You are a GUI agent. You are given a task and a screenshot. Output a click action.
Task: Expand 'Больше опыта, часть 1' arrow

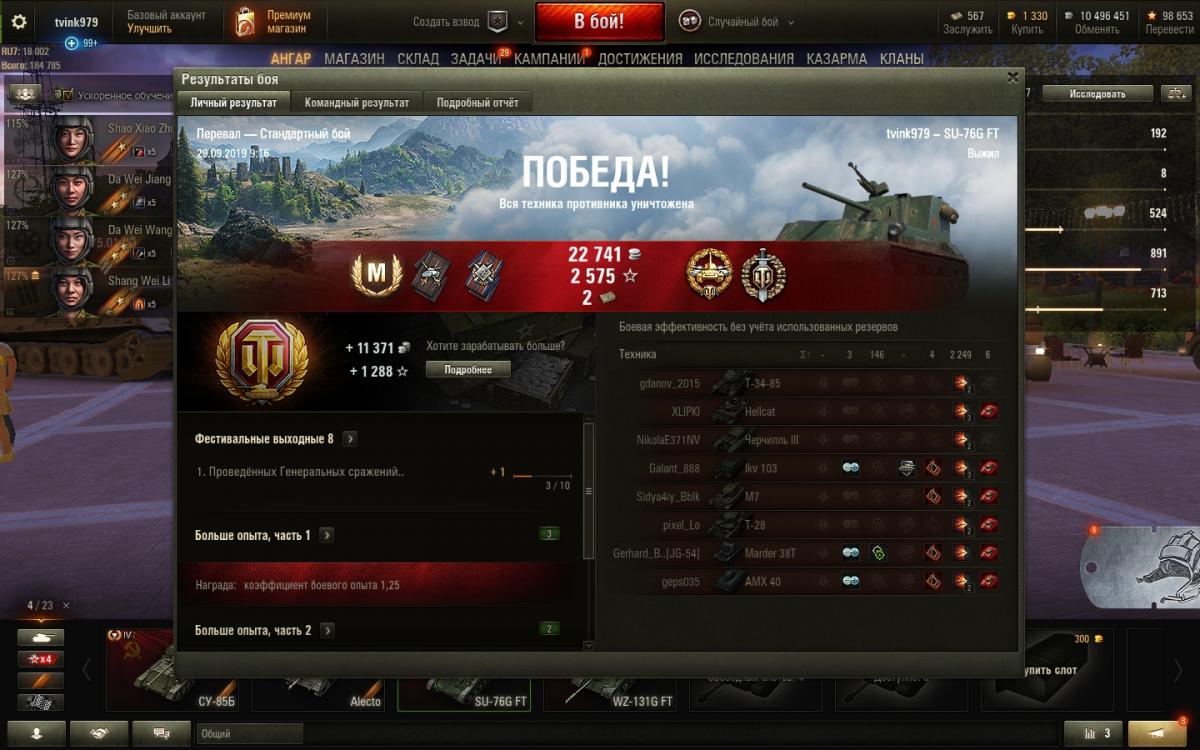327,536
